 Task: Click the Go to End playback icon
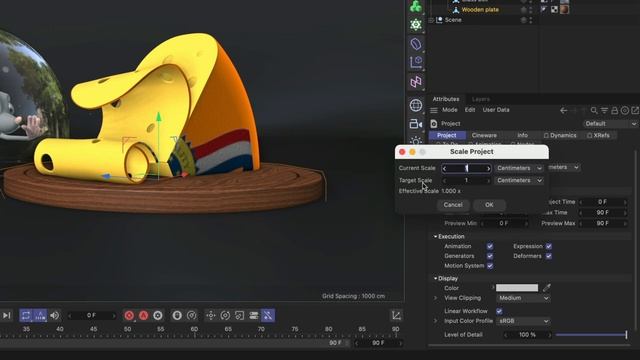point(7,315)
